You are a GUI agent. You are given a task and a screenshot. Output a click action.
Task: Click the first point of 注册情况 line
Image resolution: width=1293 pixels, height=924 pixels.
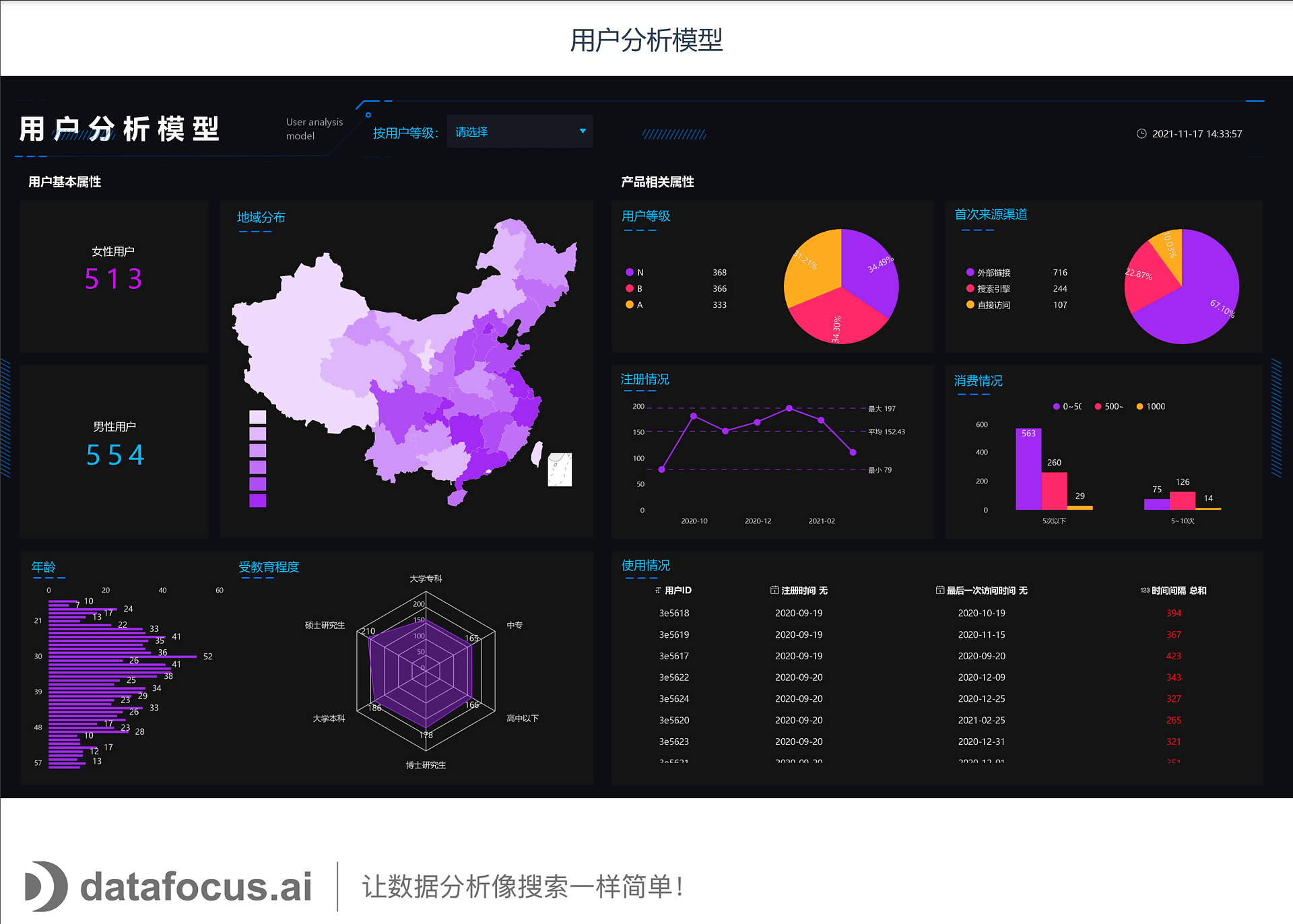(662, 469)
